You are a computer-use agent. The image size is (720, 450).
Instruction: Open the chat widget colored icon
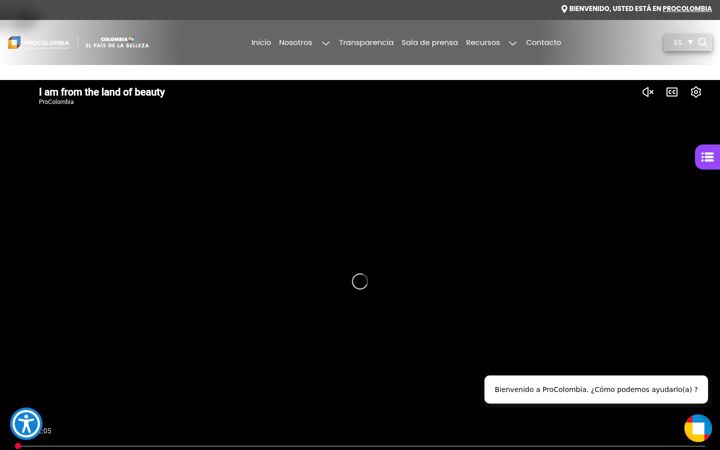tap(698, 428)
